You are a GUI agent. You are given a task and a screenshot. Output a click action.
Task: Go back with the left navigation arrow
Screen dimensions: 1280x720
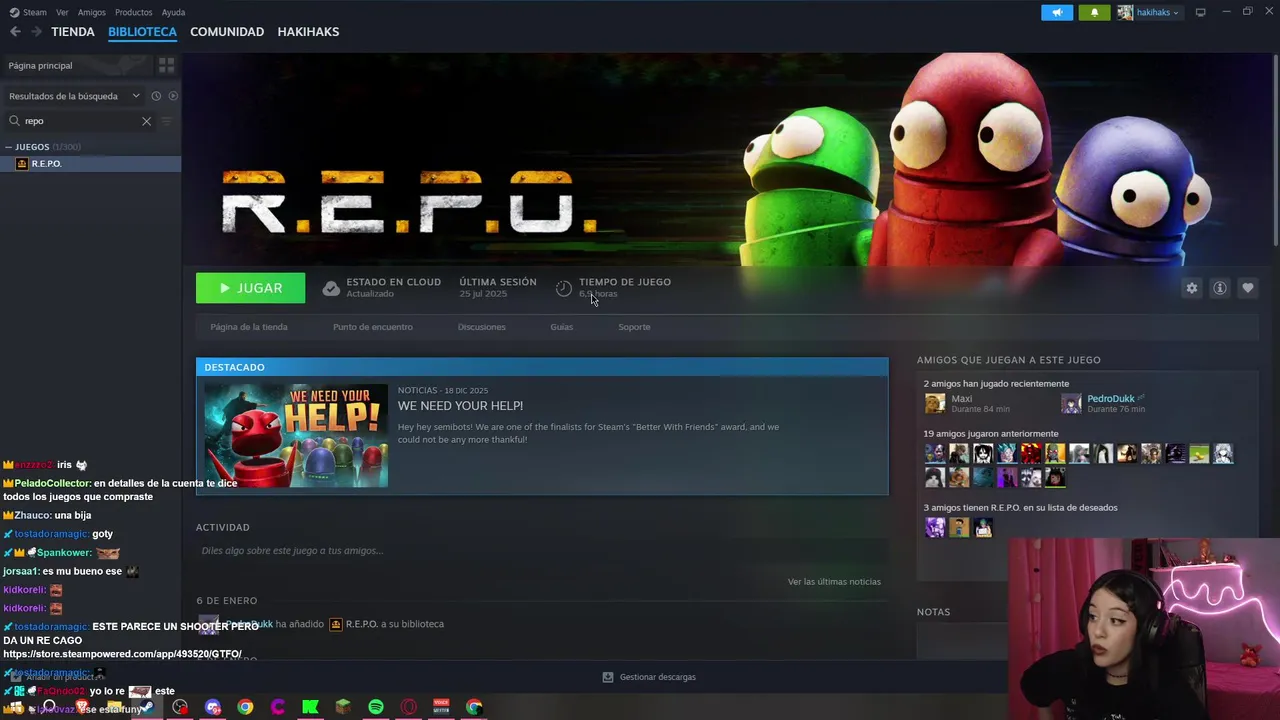15,32
